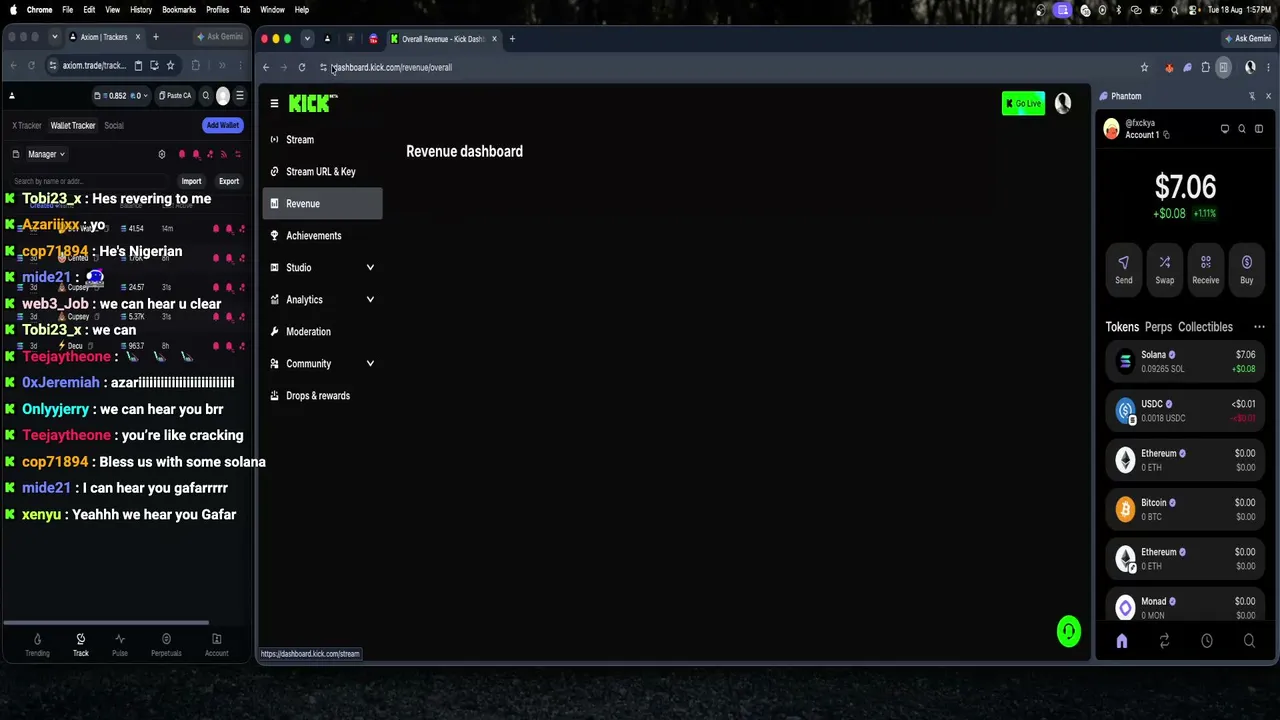1280x720 pixels.
Task: Open Account in Axiom bottom nav
Action: coord(216,645)
